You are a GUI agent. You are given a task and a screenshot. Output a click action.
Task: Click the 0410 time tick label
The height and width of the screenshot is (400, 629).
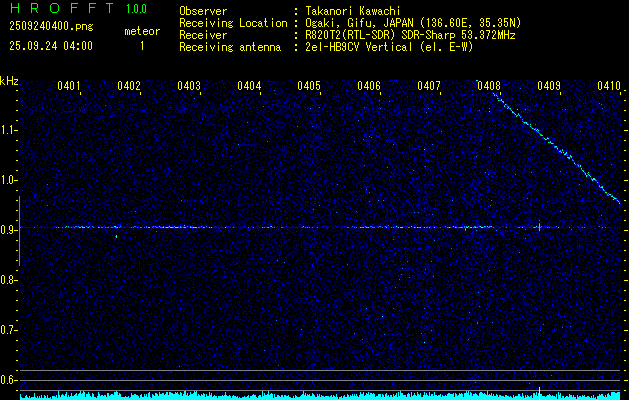609,85
